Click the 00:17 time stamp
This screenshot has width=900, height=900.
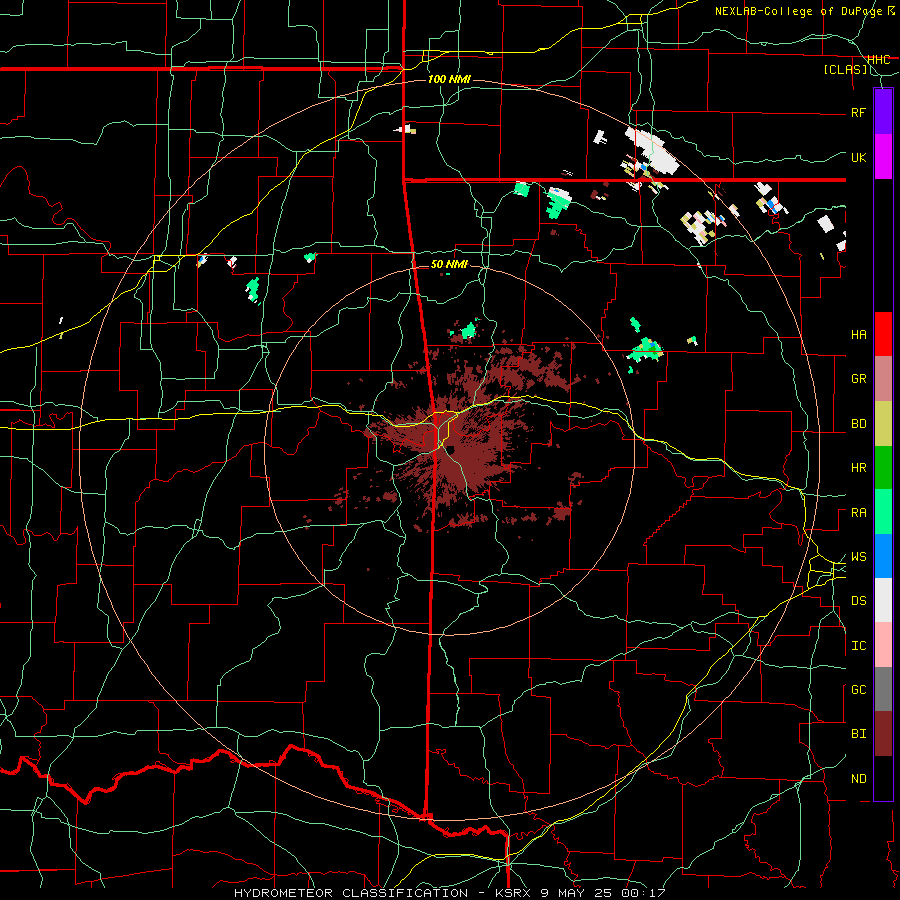[643, 893]
